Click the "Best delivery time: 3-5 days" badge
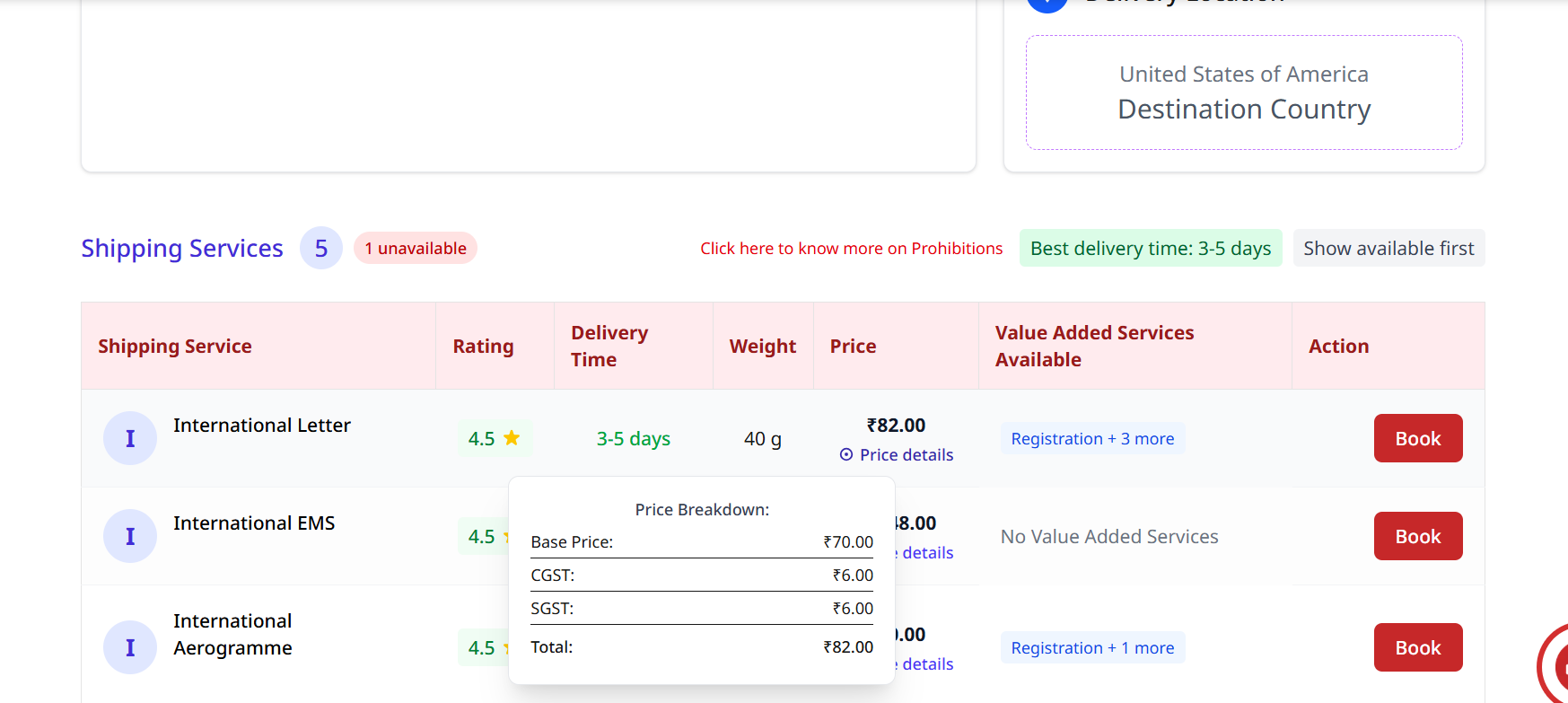This screenshot has height=703, width=1568. pyautogui.click(x=1150, y=249)
